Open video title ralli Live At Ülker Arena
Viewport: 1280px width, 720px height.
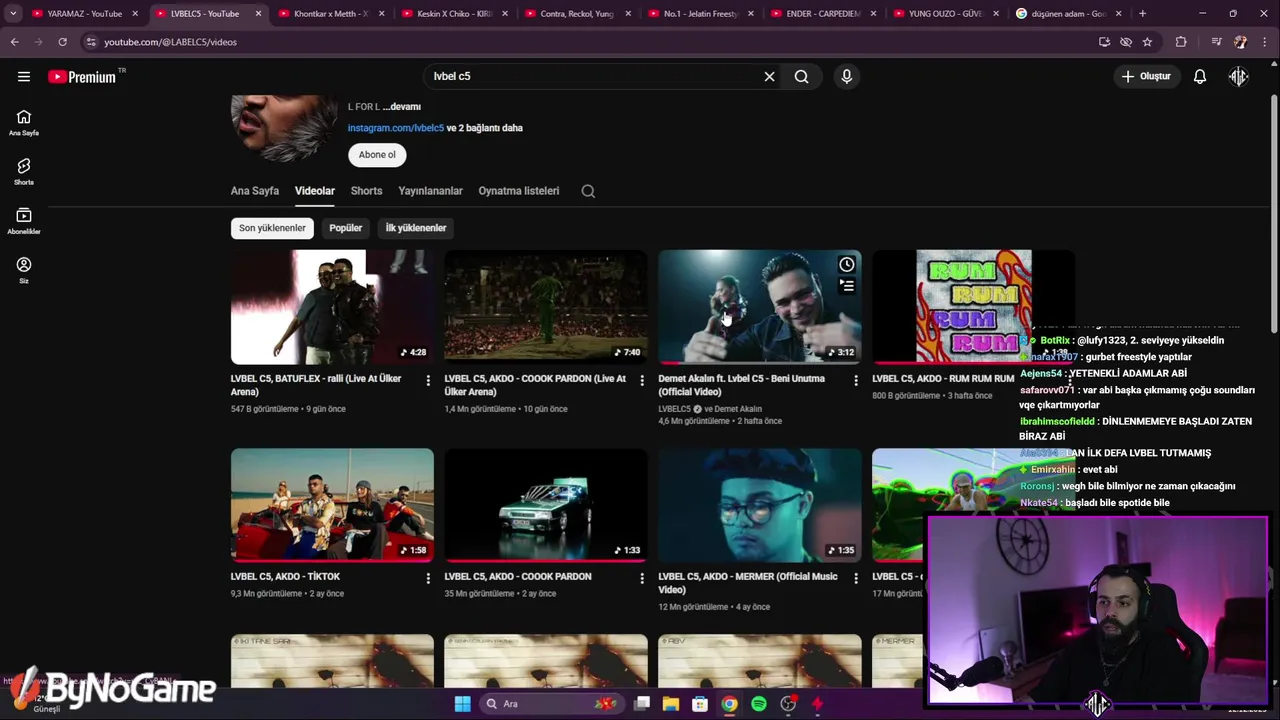tap(316, 385)
